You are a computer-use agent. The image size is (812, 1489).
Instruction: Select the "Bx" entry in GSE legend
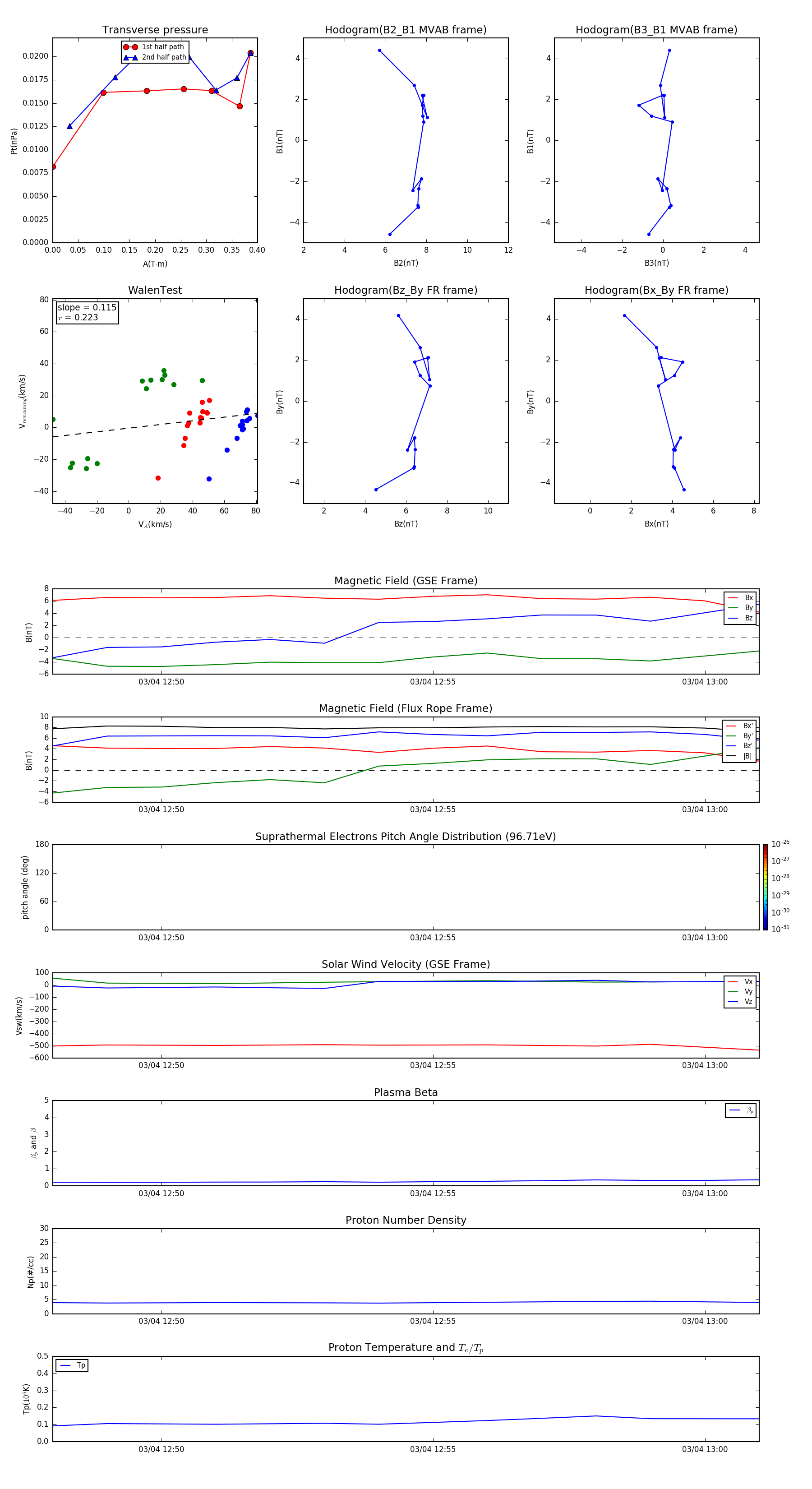pos(741,598)
